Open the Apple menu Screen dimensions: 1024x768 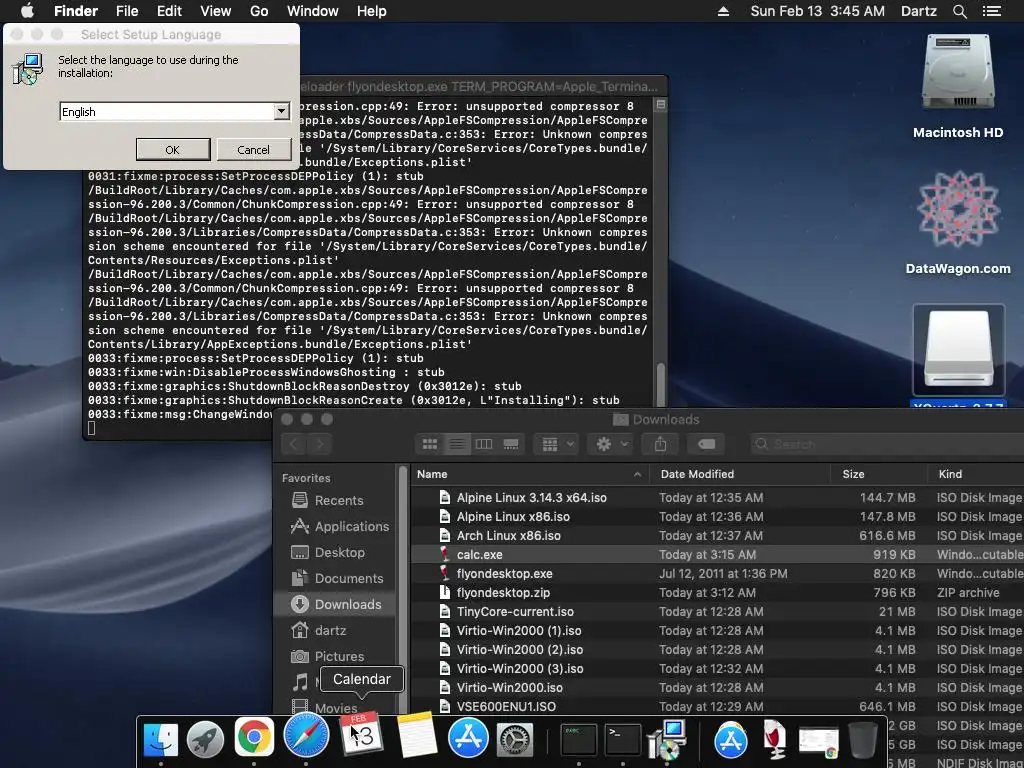(27, 10)
